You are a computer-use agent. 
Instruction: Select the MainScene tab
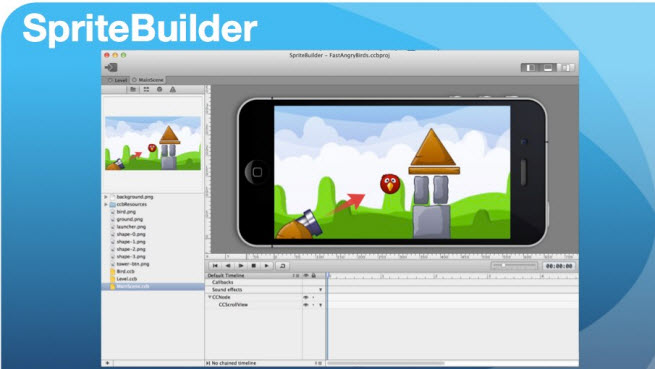tap(148, 80)
